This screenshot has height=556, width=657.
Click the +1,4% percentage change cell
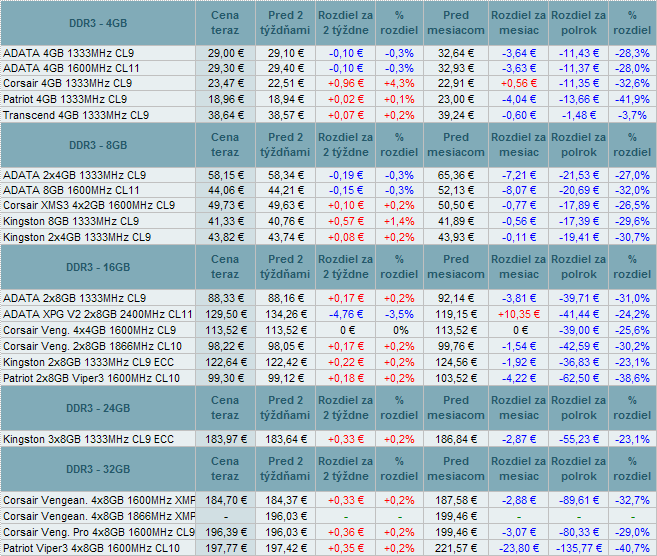click(399, 221)
